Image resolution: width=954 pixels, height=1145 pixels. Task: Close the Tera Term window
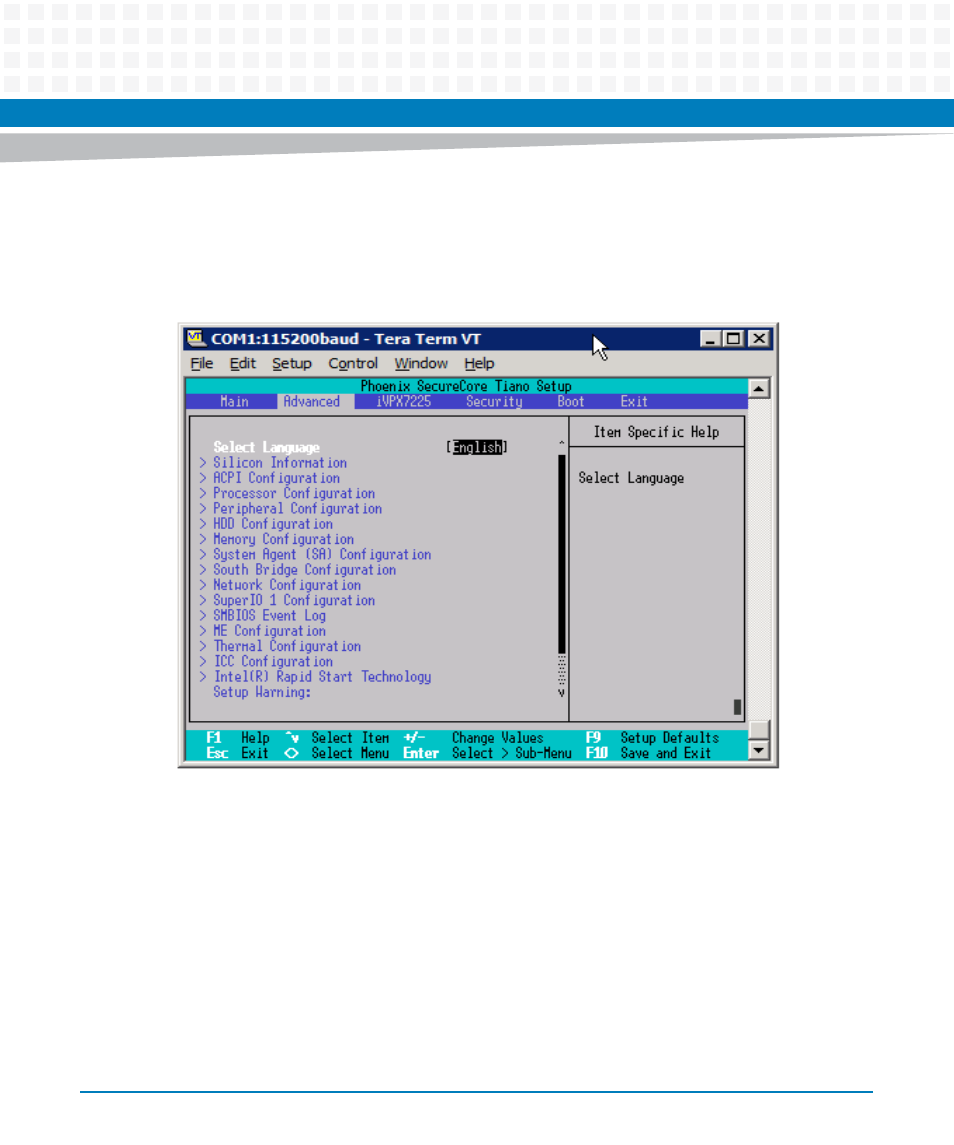point(760,339)
